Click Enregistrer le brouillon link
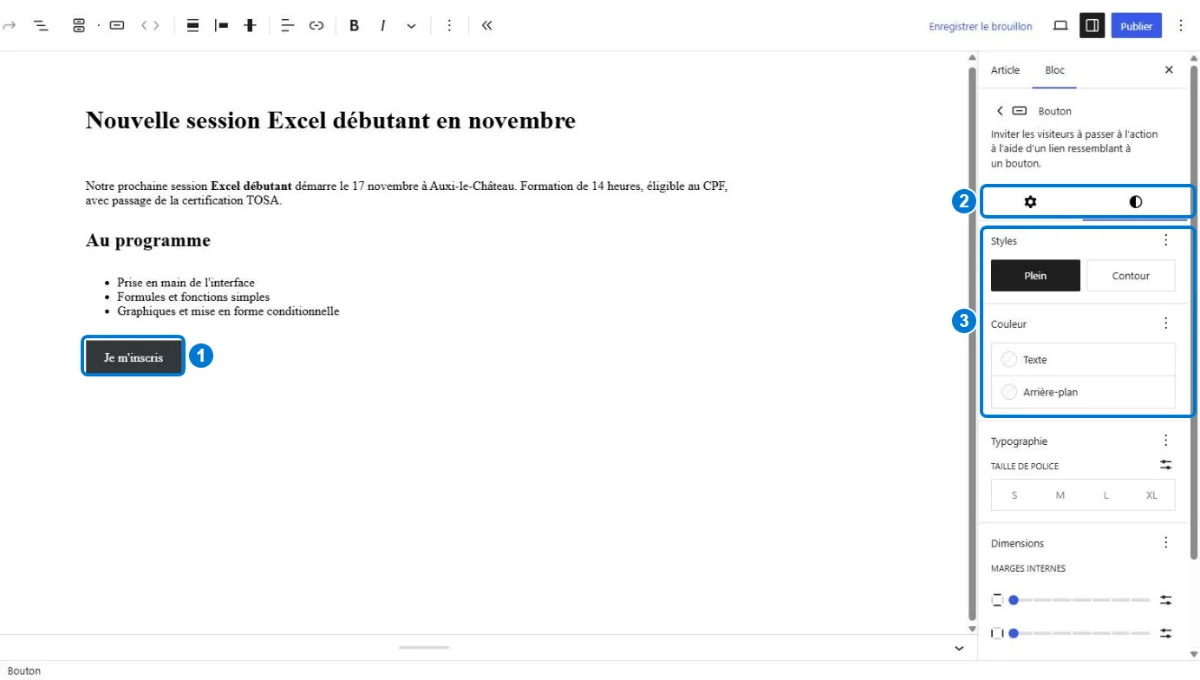 (980, 27)
